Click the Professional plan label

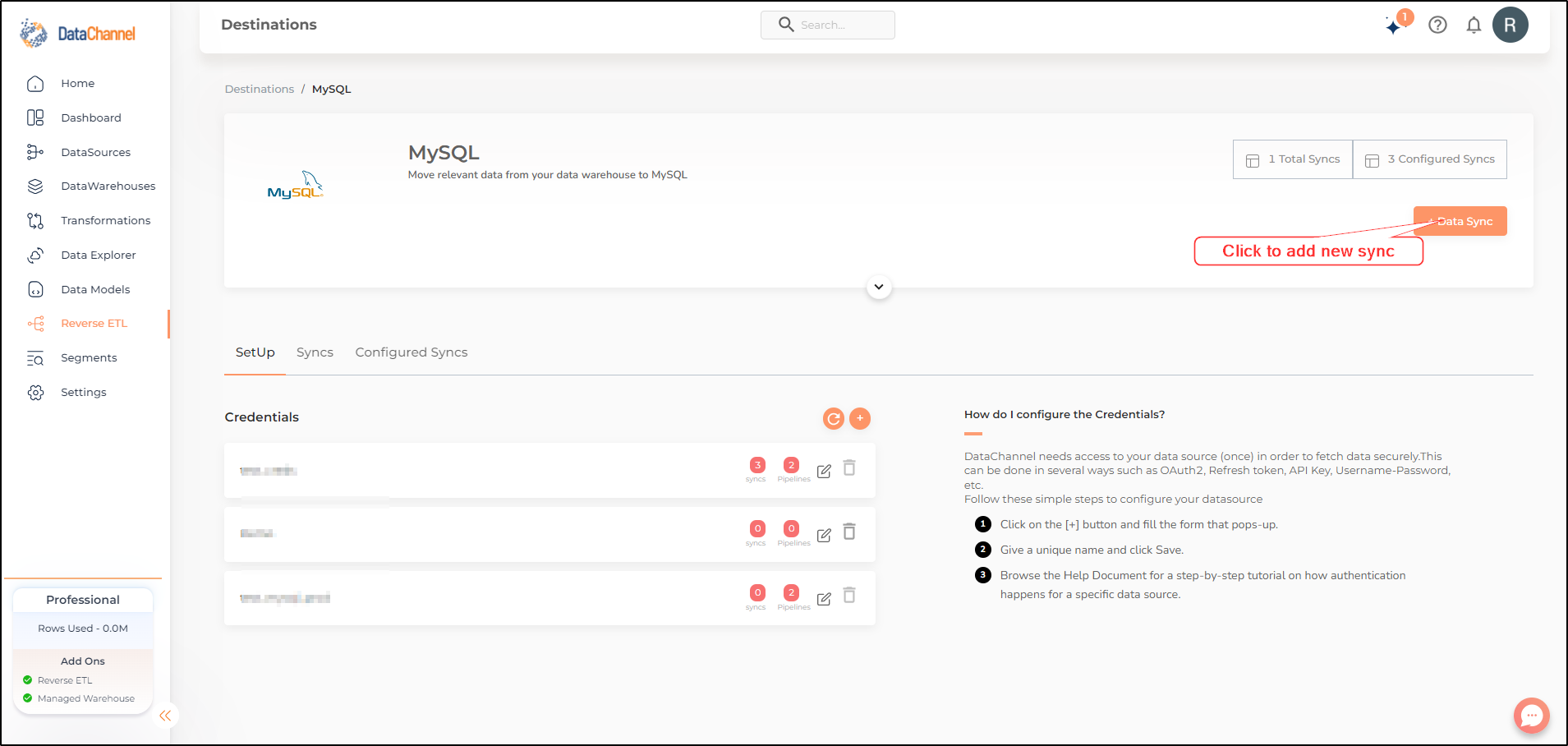[83, 600]
